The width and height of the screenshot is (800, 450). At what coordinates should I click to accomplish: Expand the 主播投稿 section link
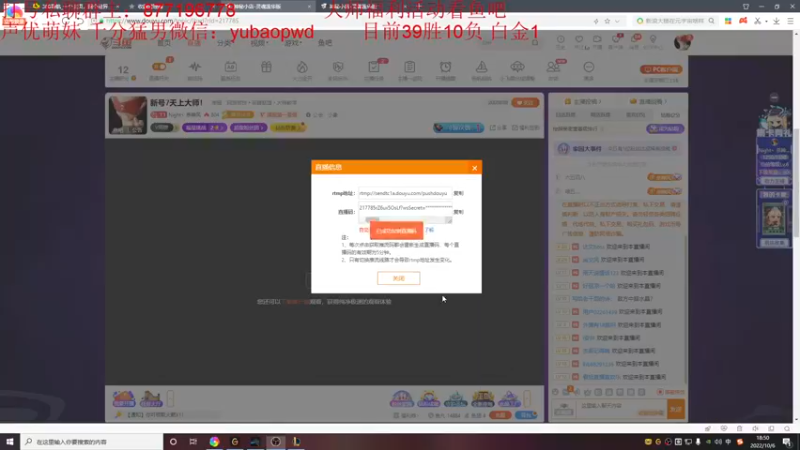point(582,102)
